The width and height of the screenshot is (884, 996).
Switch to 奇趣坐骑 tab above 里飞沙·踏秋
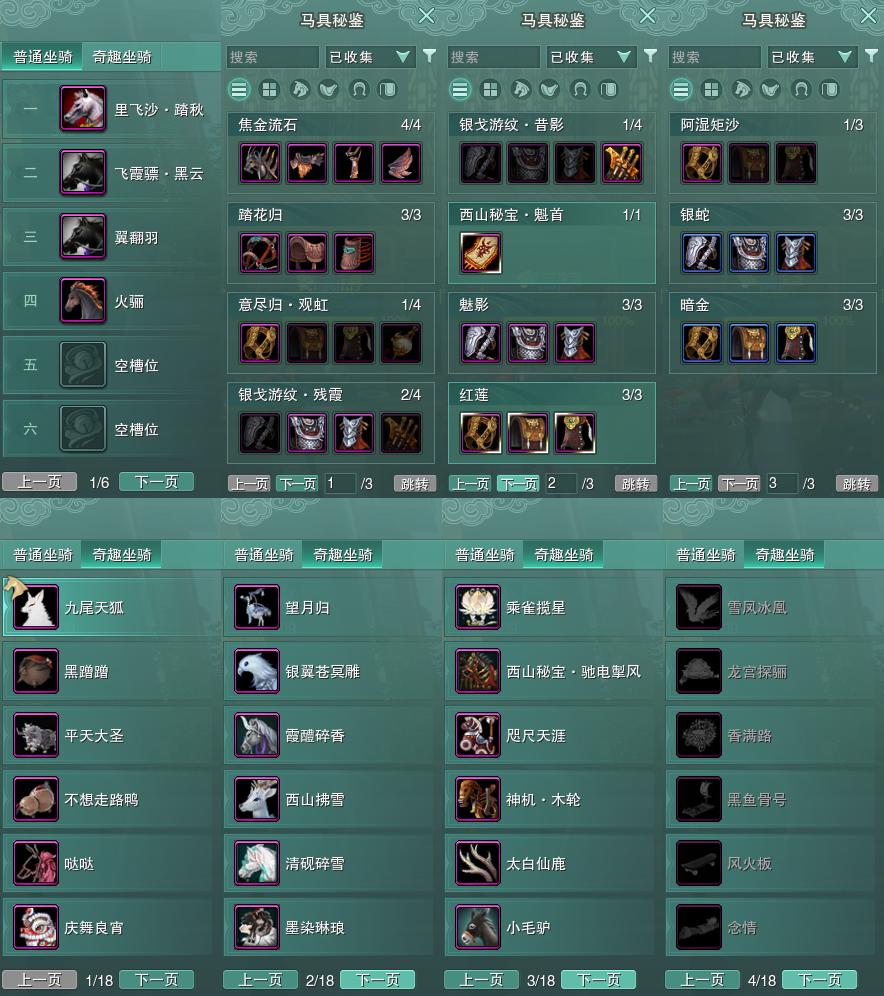click(121, 57)
